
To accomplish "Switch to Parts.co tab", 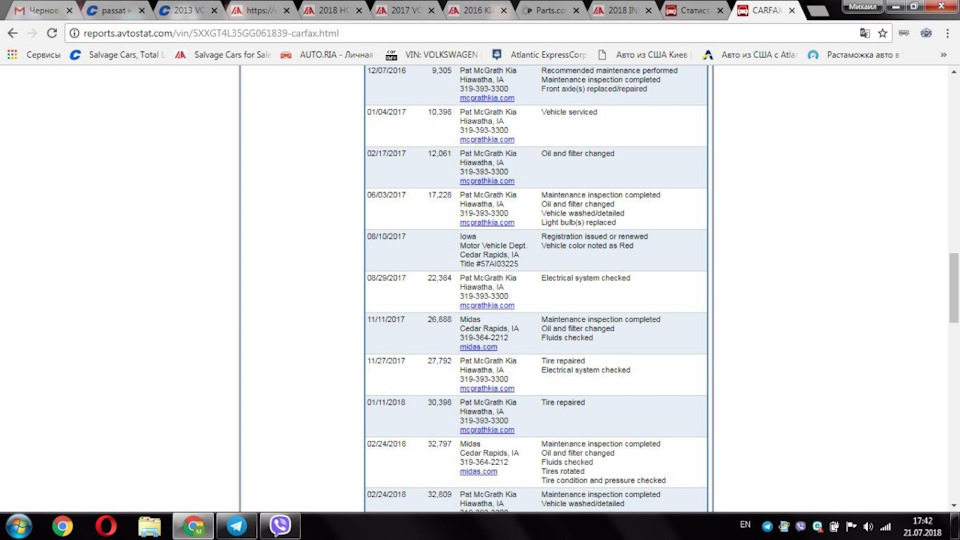I will click(x=548, y=10).
